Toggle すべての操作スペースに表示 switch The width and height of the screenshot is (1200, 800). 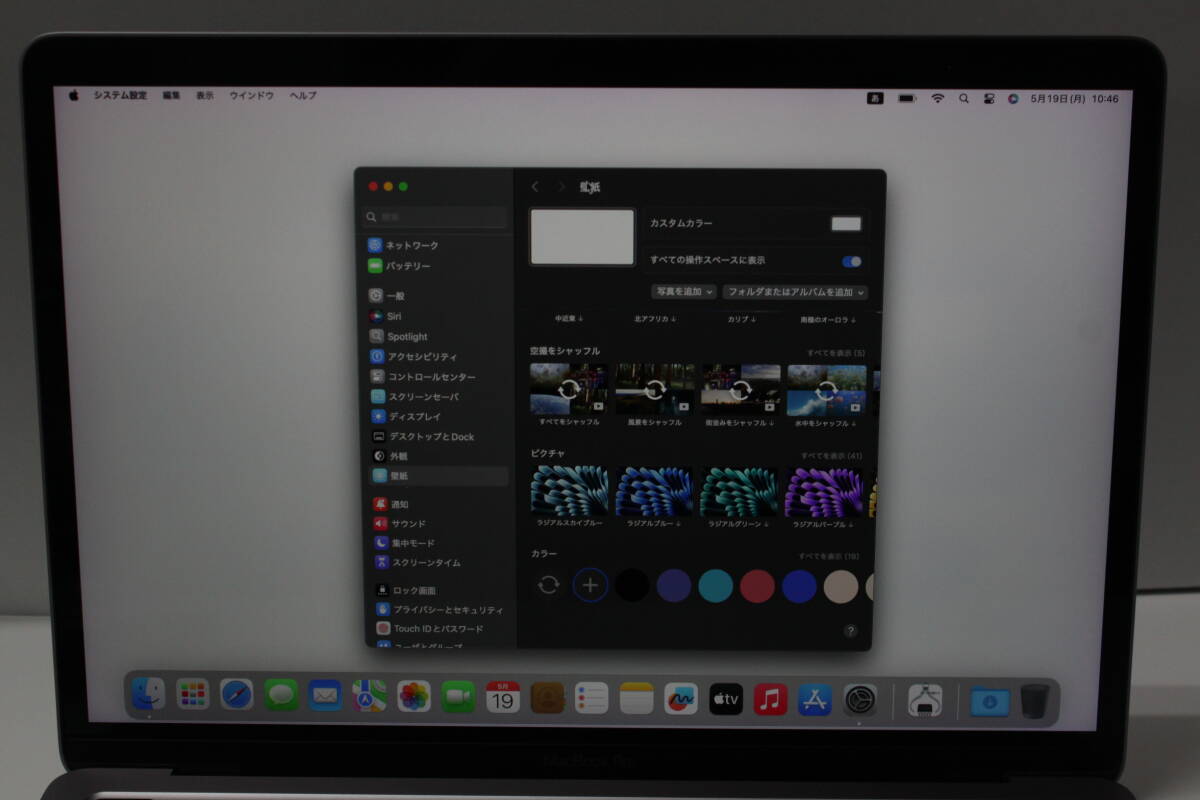[852, 261]
